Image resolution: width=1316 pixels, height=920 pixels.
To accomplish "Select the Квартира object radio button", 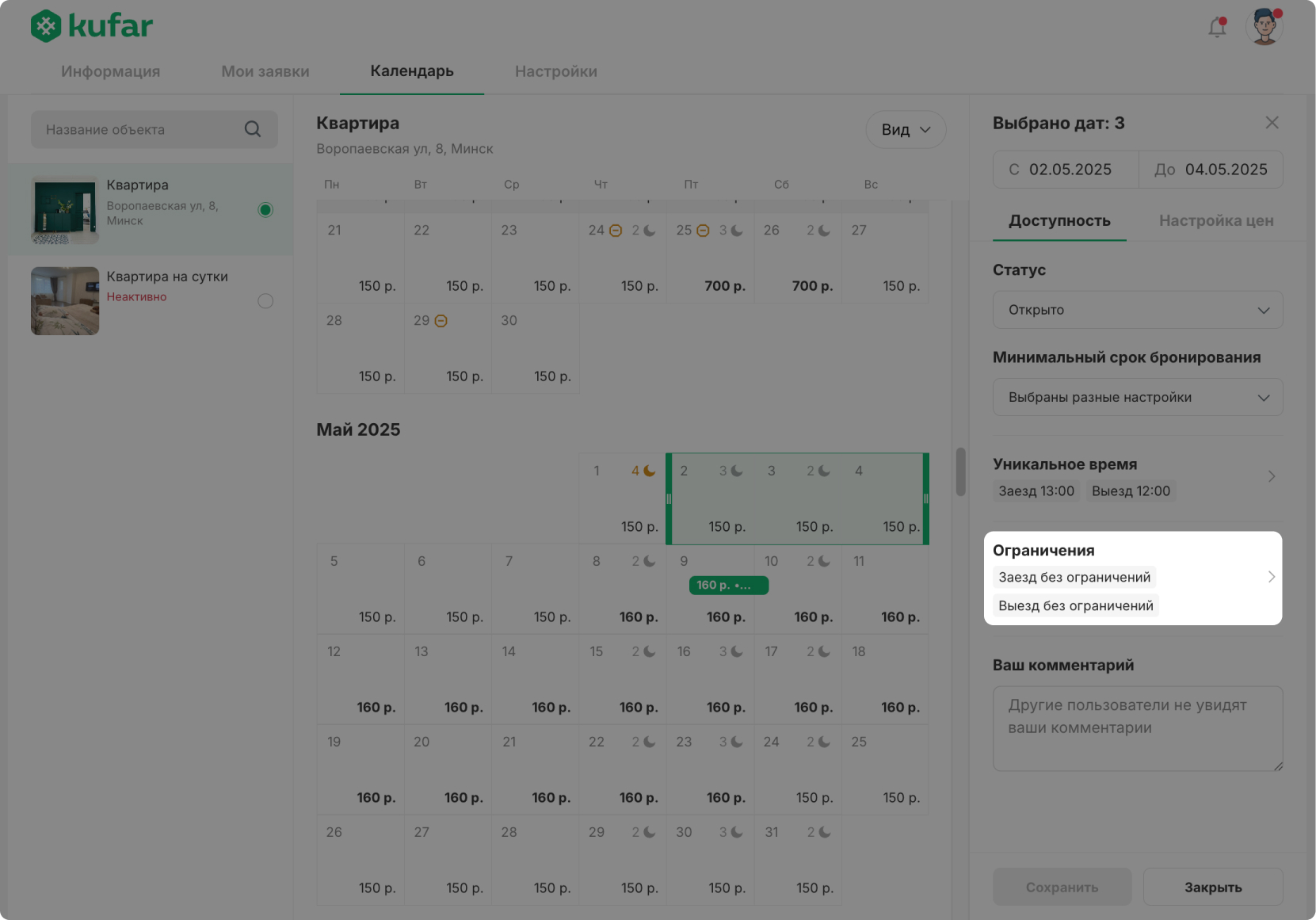I will click(x=265, y=210).
